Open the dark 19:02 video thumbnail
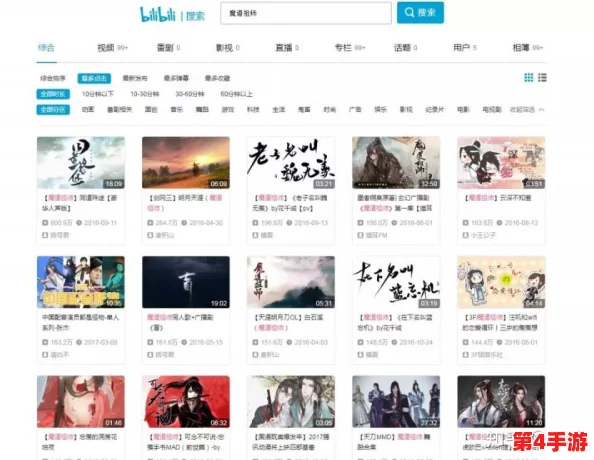The width and height of the screenshot is (594, 460). coord(186,282)
